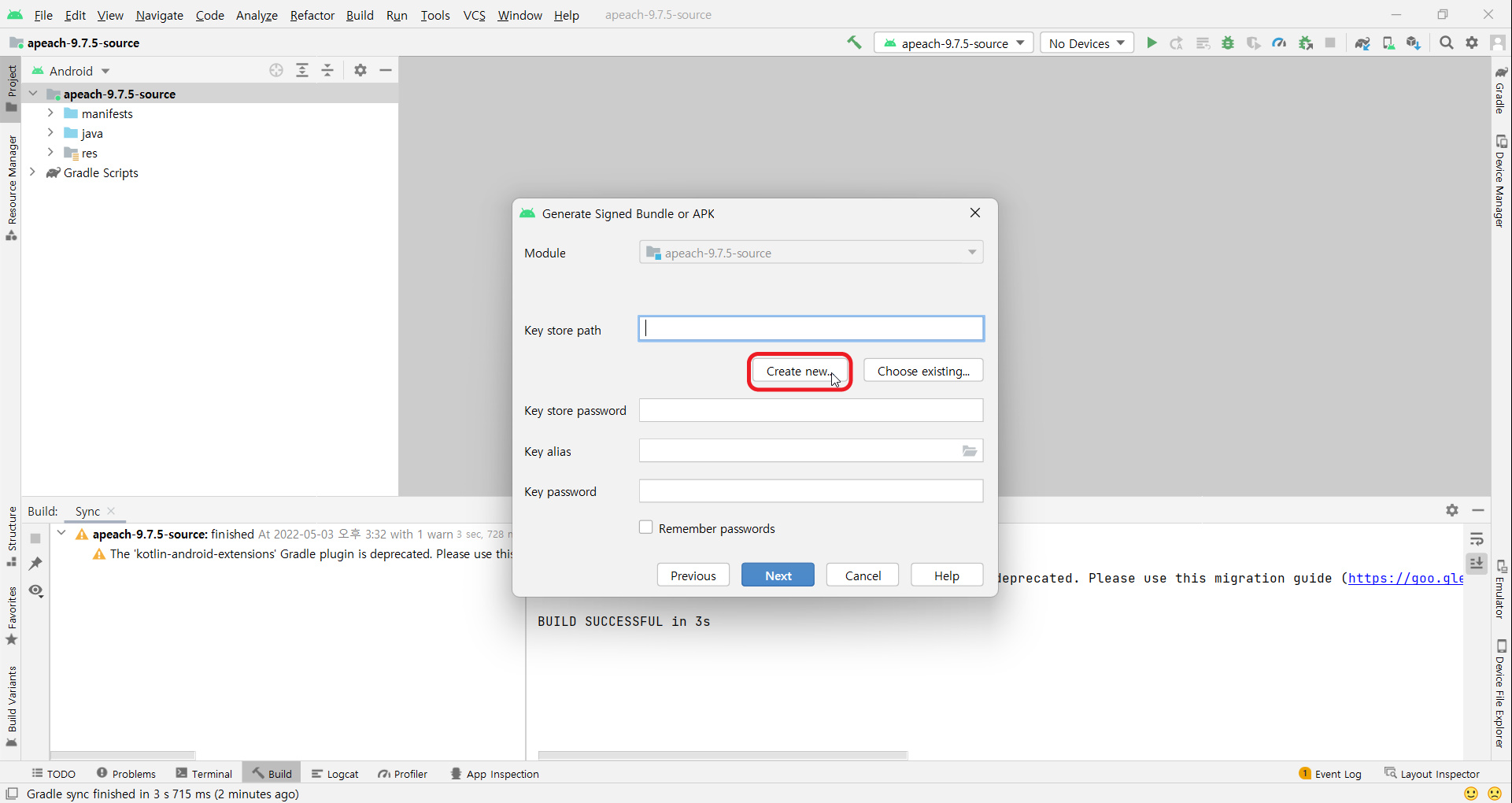Open the VCS menu
The width and height of the screenshot is (1512, 803).
coord(474,15)
